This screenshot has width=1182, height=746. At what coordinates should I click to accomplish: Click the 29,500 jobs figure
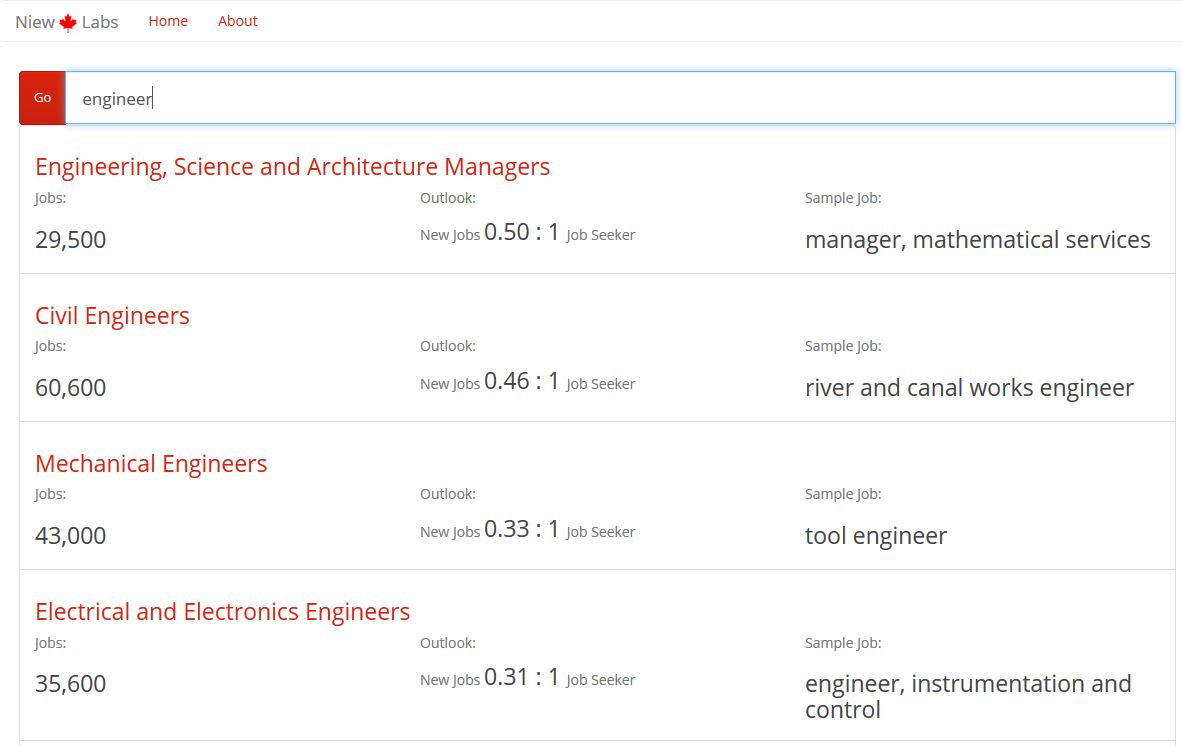[x=70, y=240]
